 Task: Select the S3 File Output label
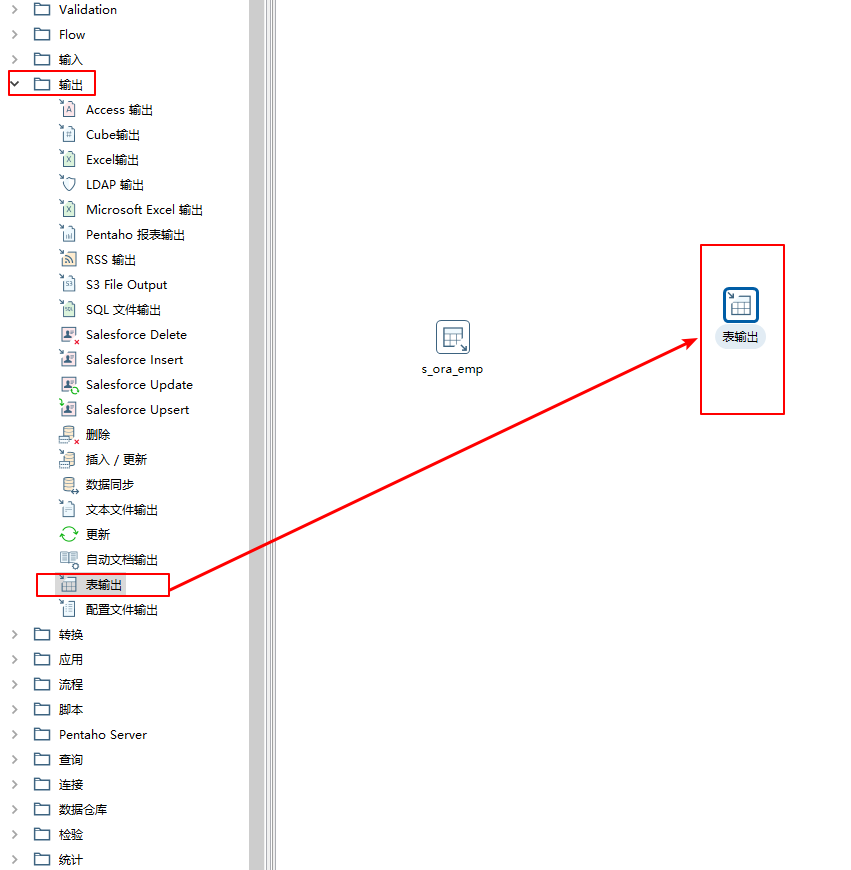126,285
